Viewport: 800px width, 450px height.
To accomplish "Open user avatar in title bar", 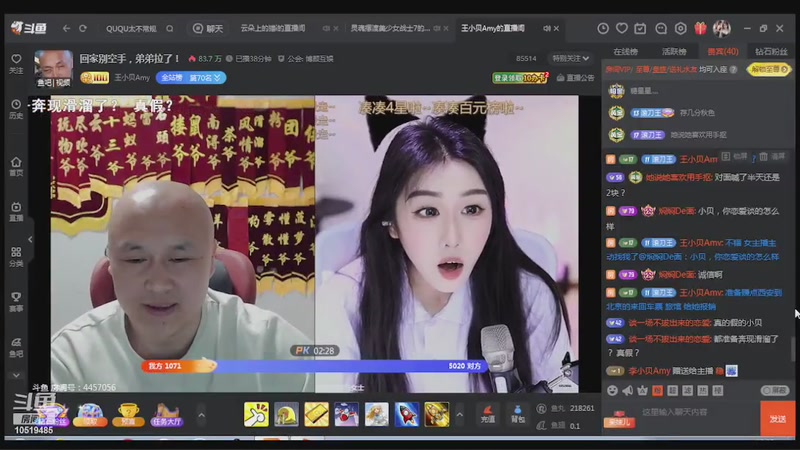I will point(721,29).
